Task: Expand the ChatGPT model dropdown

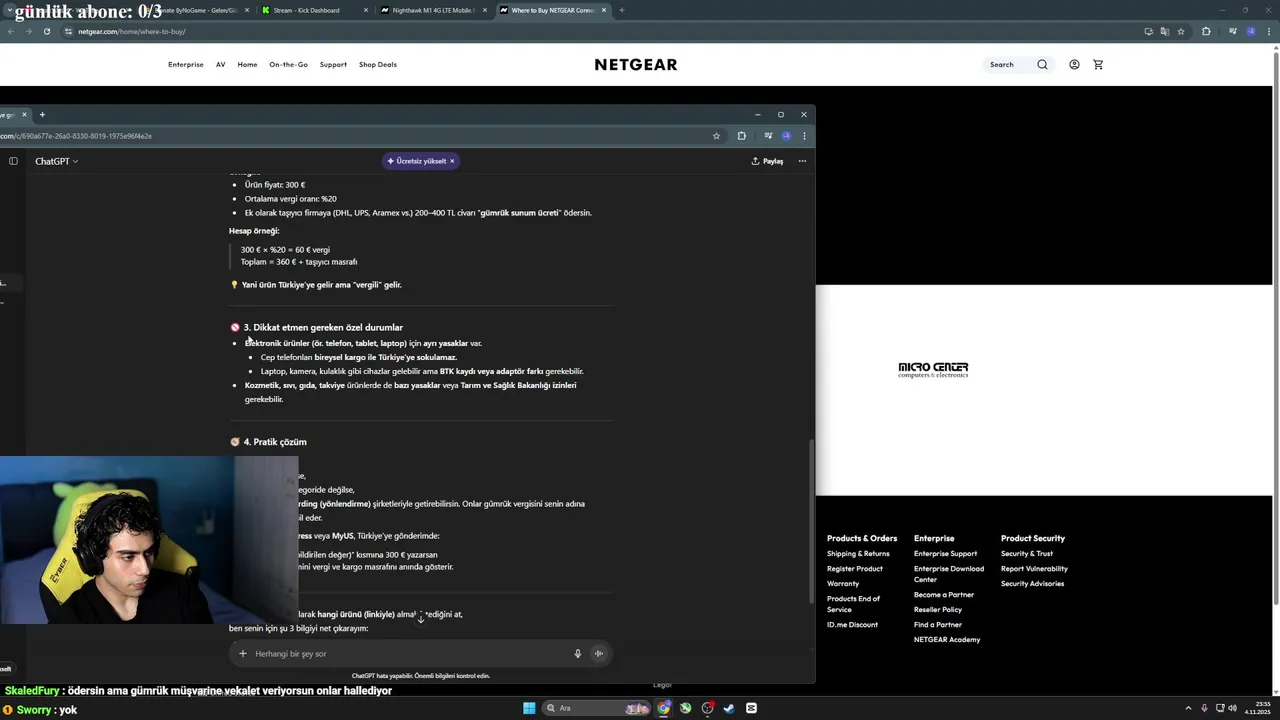Action: pyautogui.click(x=57, y=161)
